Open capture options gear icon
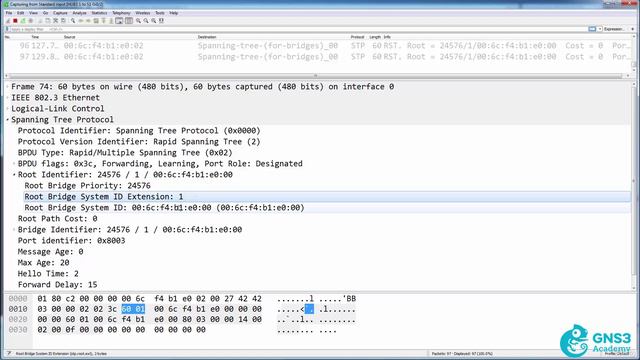640x360 pixels. click(31, 20)
